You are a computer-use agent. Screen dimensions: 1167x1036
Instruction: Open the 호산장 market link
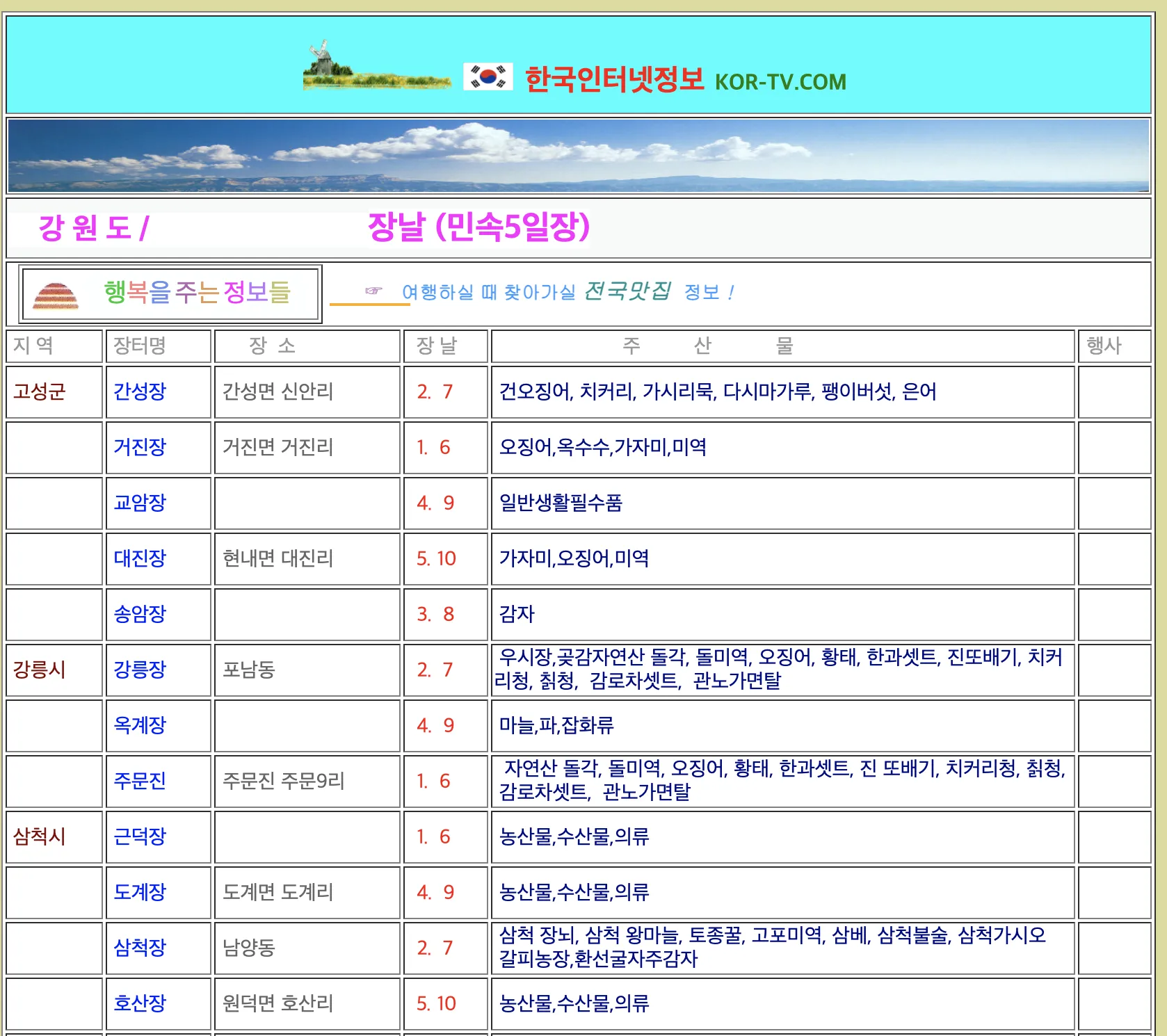click(x=140, y=1003)
